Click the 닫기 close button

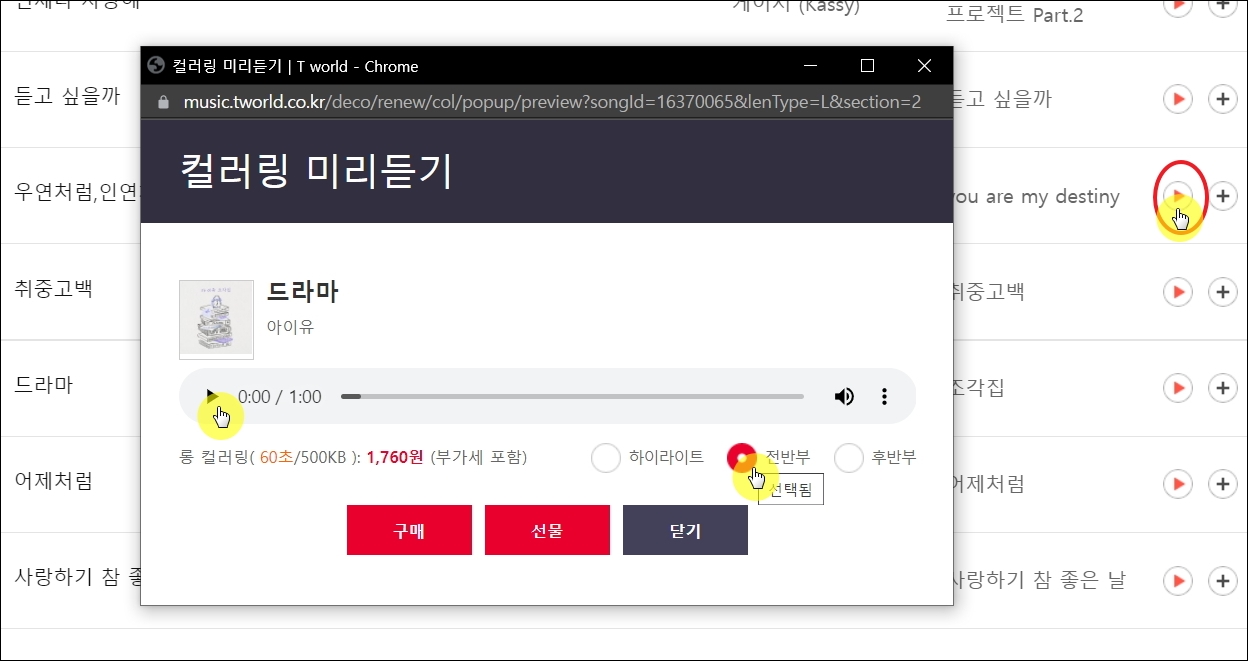click(685, 530)
